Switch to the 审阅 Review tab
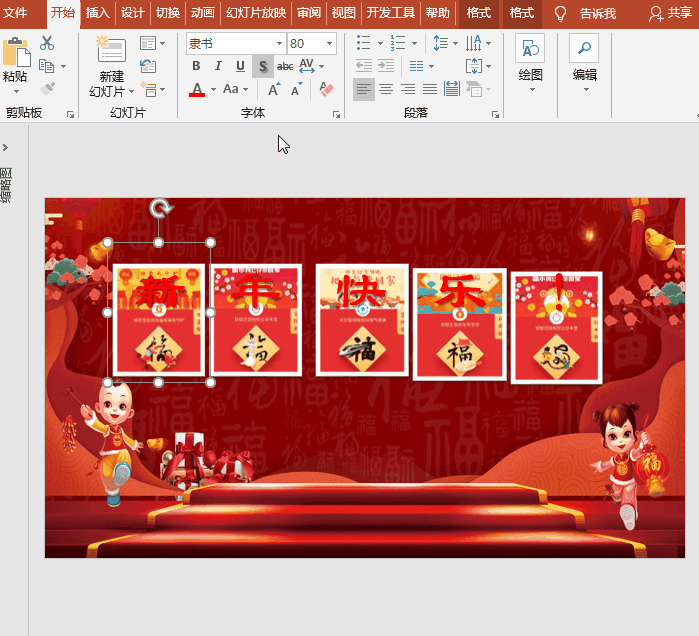Screen dimensions: 699x636 308,13
